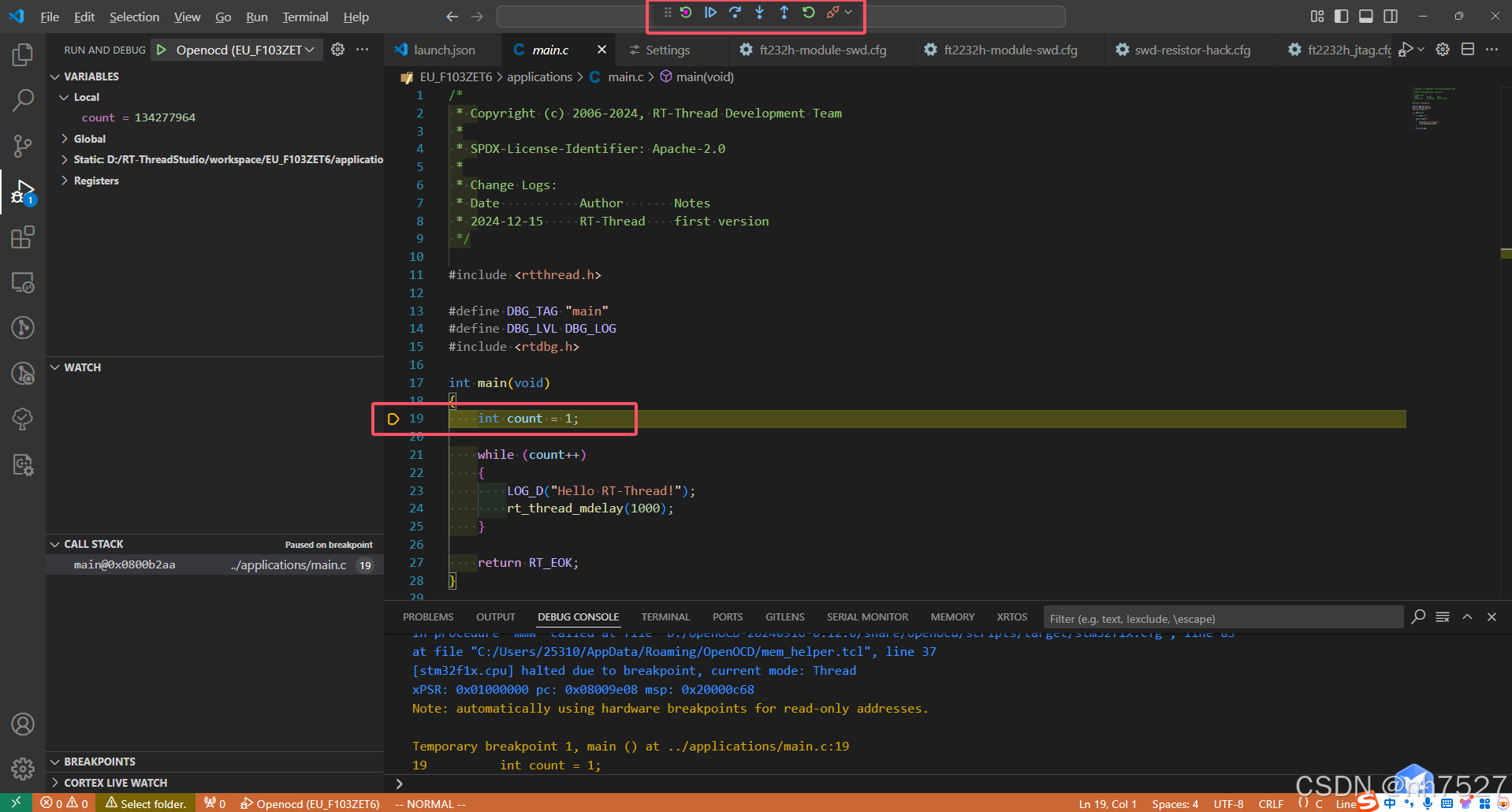The height and width of the screenshot is (812, 1512).
Task: Toggle the secondary side bar
Action: (1391, 16)
